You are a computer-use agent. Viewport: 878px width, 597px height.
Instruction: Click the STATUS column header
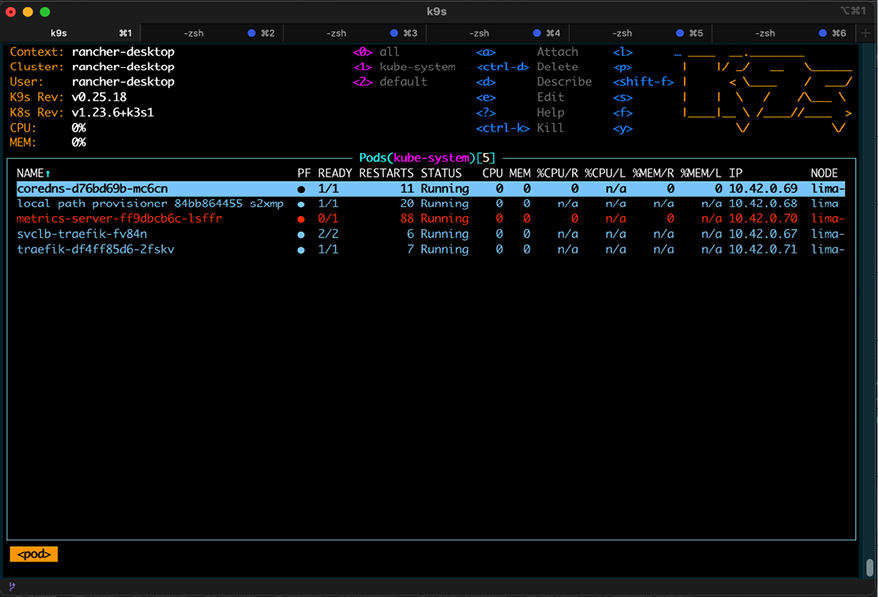[441, 174]
